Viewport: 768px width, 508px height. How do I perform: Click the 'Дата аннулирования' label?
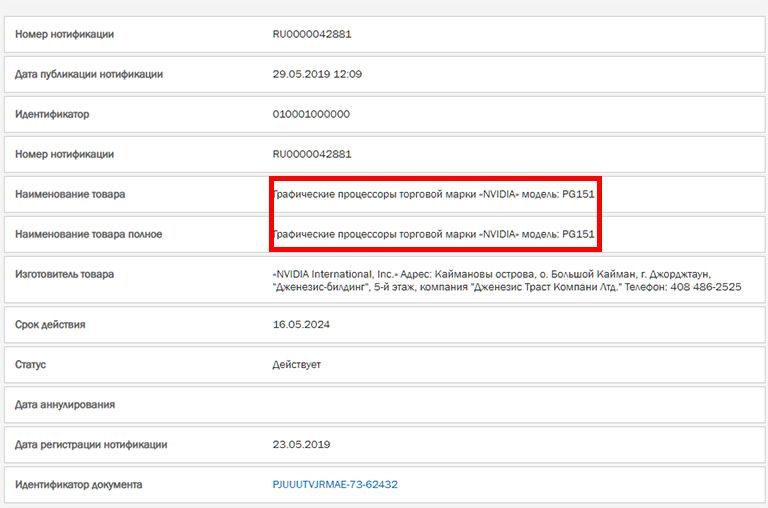(65, 405)
